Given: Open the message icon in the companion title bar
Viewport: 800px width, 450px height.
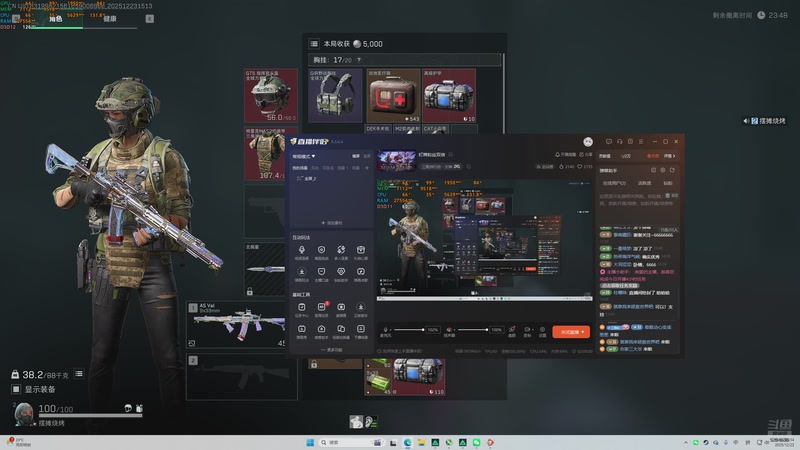Looking at the screenshot, I should tap(609, 141).
